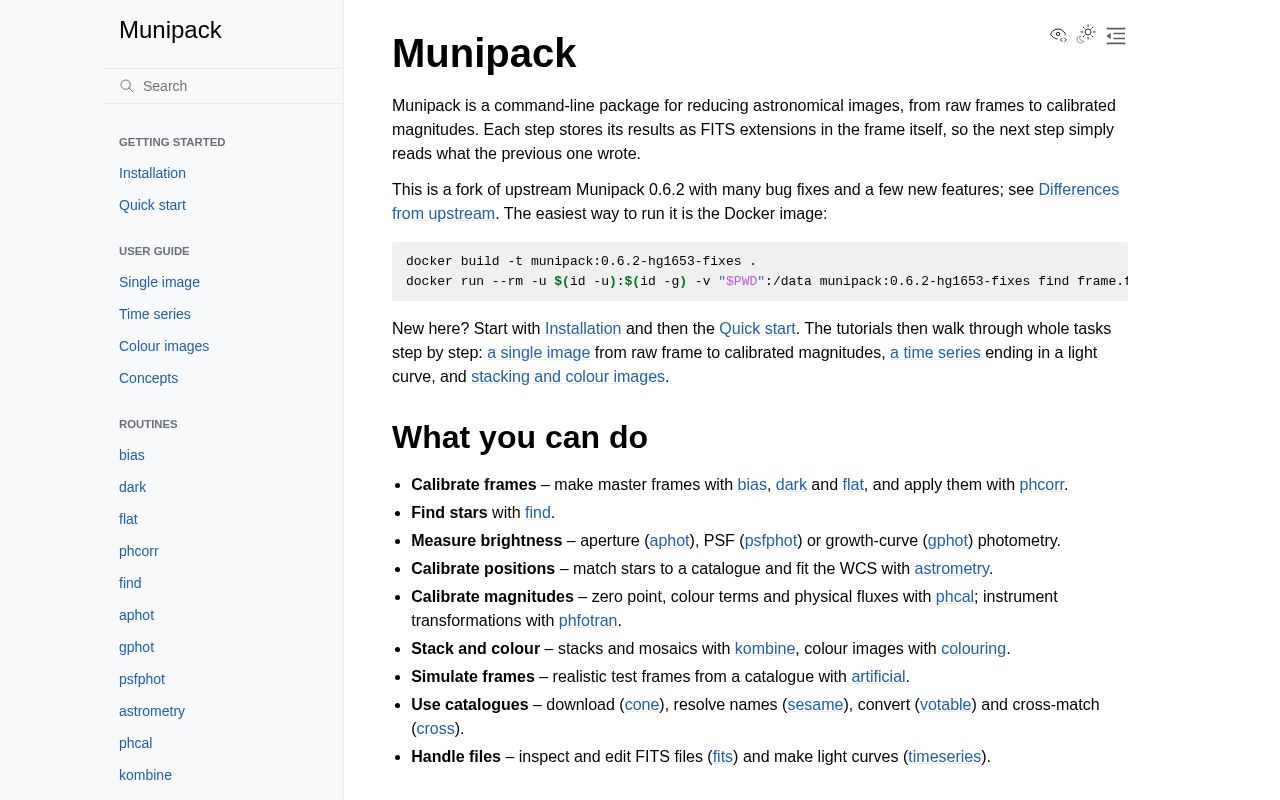Click the magnifier icon in the search bar
1280x800 pixels.
click(127, 86)
